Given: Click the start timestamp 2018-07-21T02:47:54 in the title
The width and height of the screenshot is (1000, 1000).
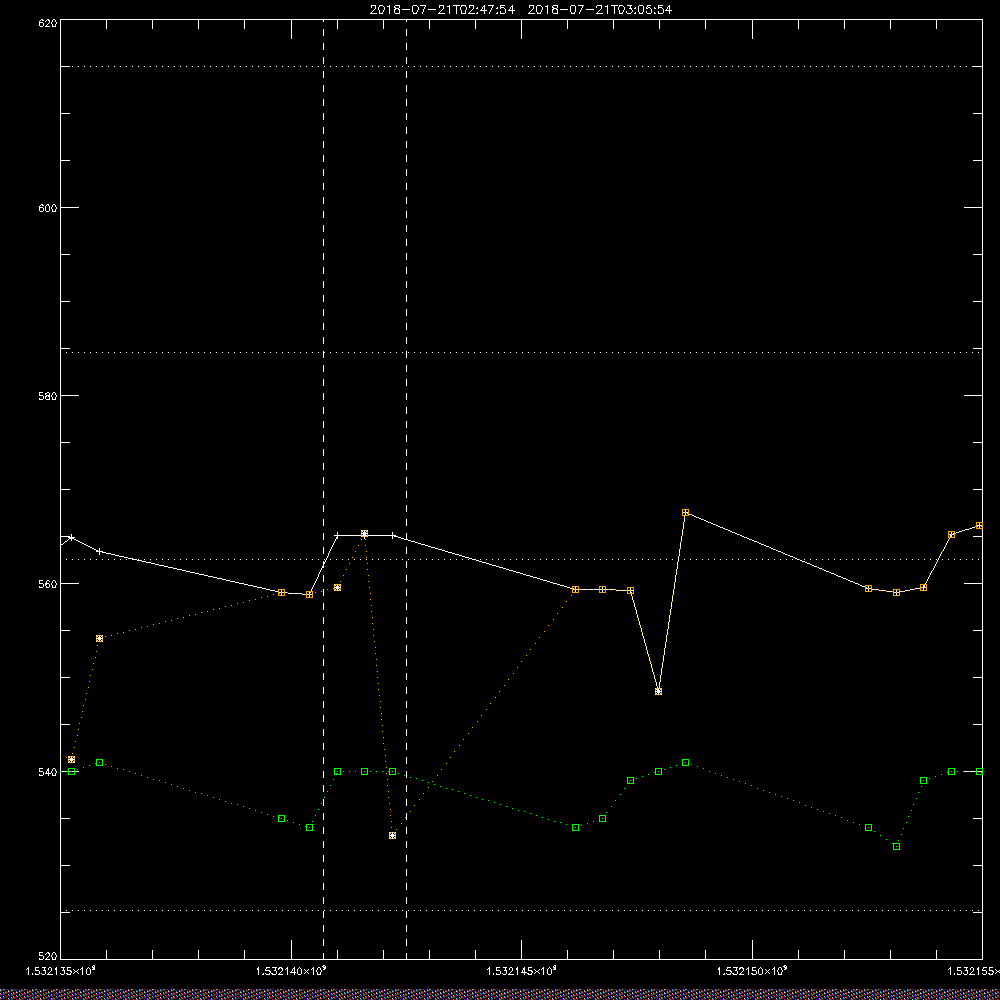Looking at the screenshot, I should [442, 10].
